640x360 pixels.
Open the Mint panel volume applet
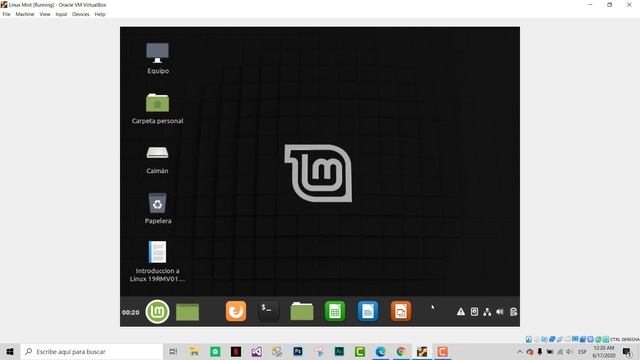pos(500,312)
